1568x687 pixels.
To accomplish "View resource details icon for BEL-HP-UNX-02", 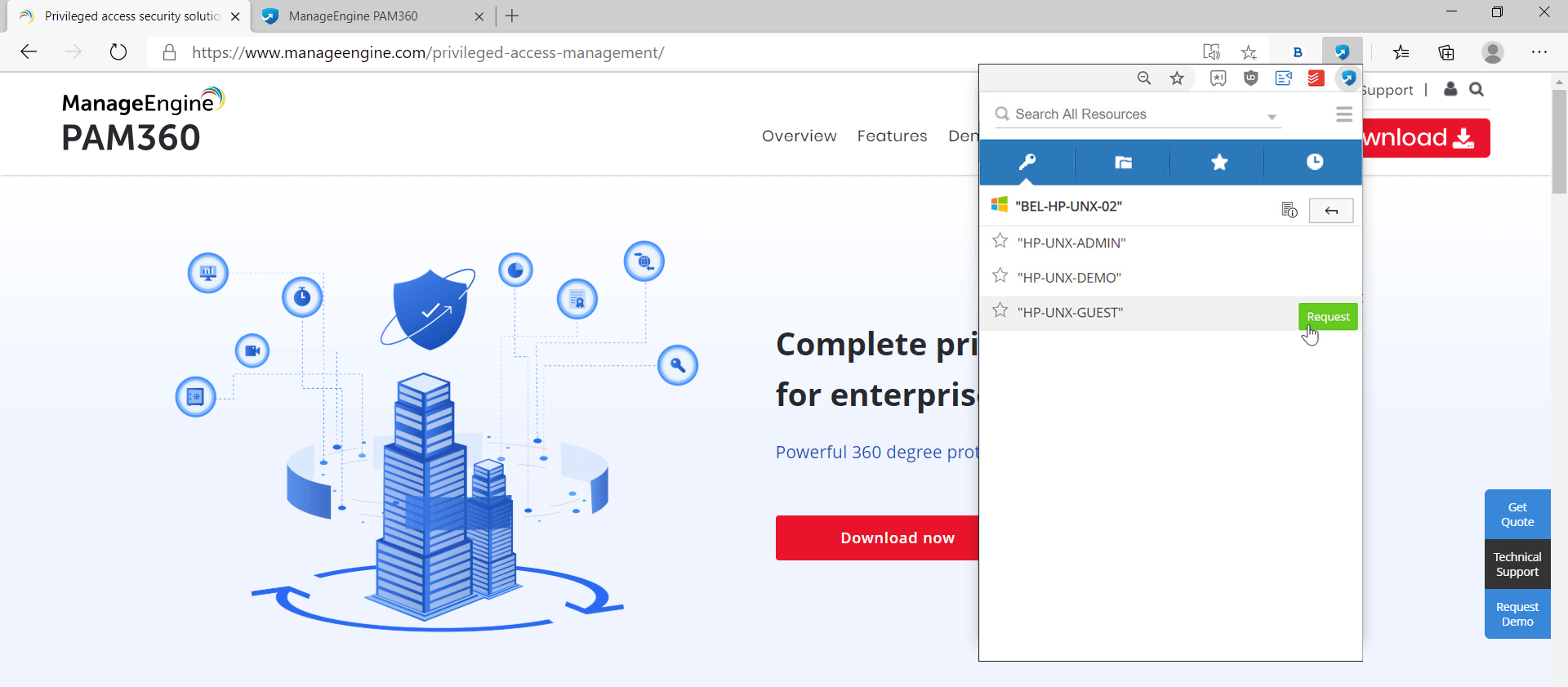I will tap(1290, 210).
